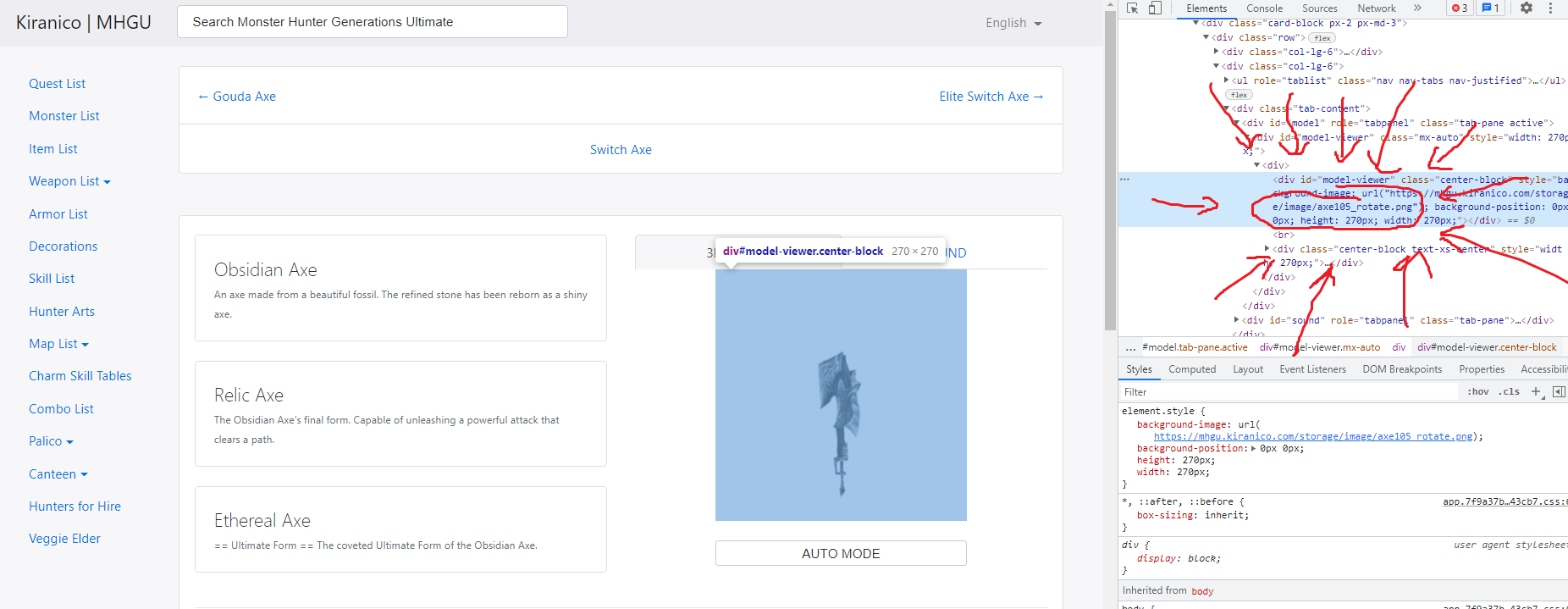1568x609 pixels.
Task: Go to next weapon Elite Switch Axe
Action: point(991,97)
